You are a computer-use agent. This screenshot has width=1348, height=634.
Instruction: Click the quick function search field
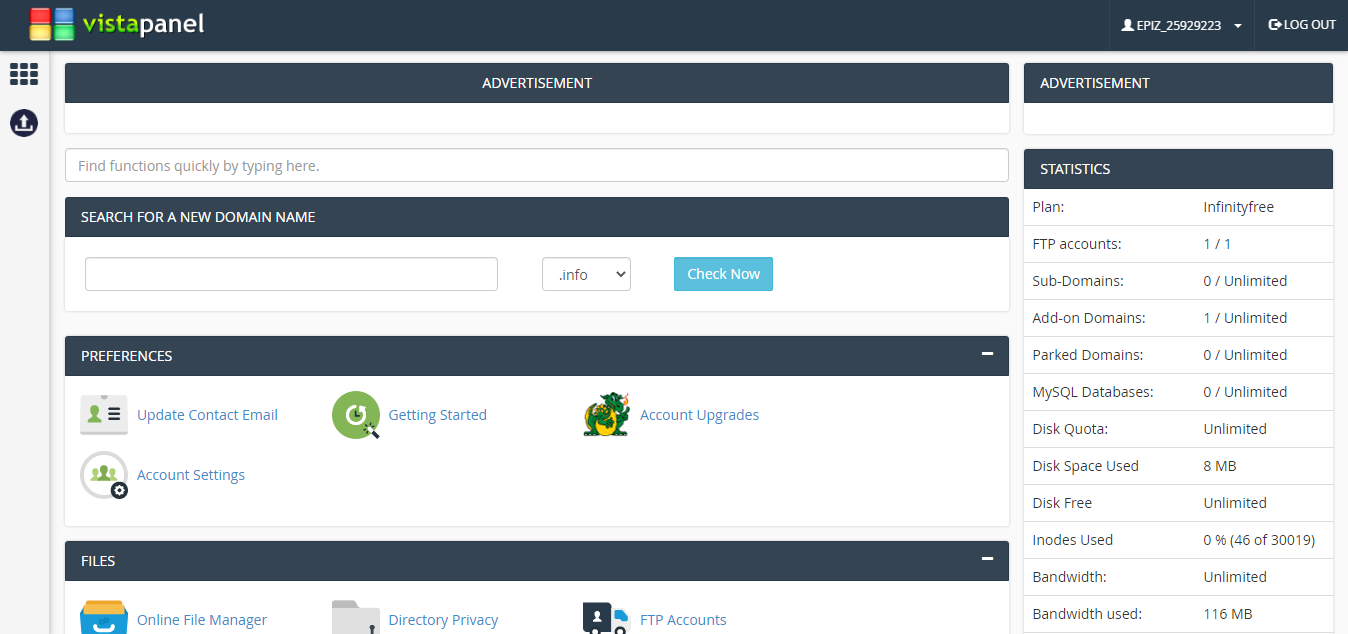tap(537, 166)
